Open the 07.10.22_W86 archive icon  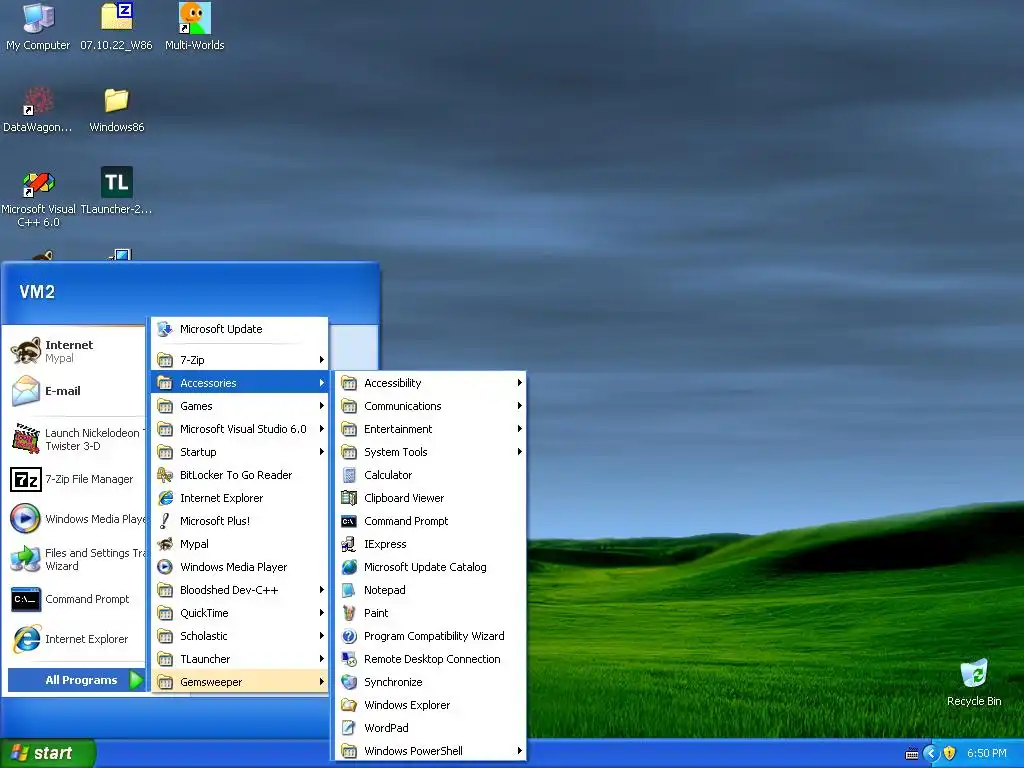[x=116, y=26]
